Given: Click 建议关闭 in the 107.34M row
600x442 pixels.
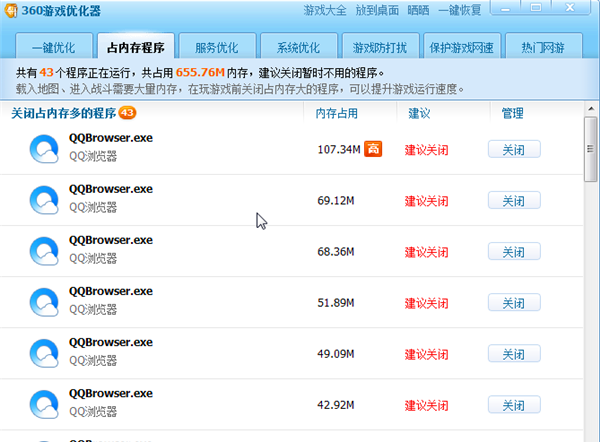Looking at the screenshot, I should coord(426,150).
